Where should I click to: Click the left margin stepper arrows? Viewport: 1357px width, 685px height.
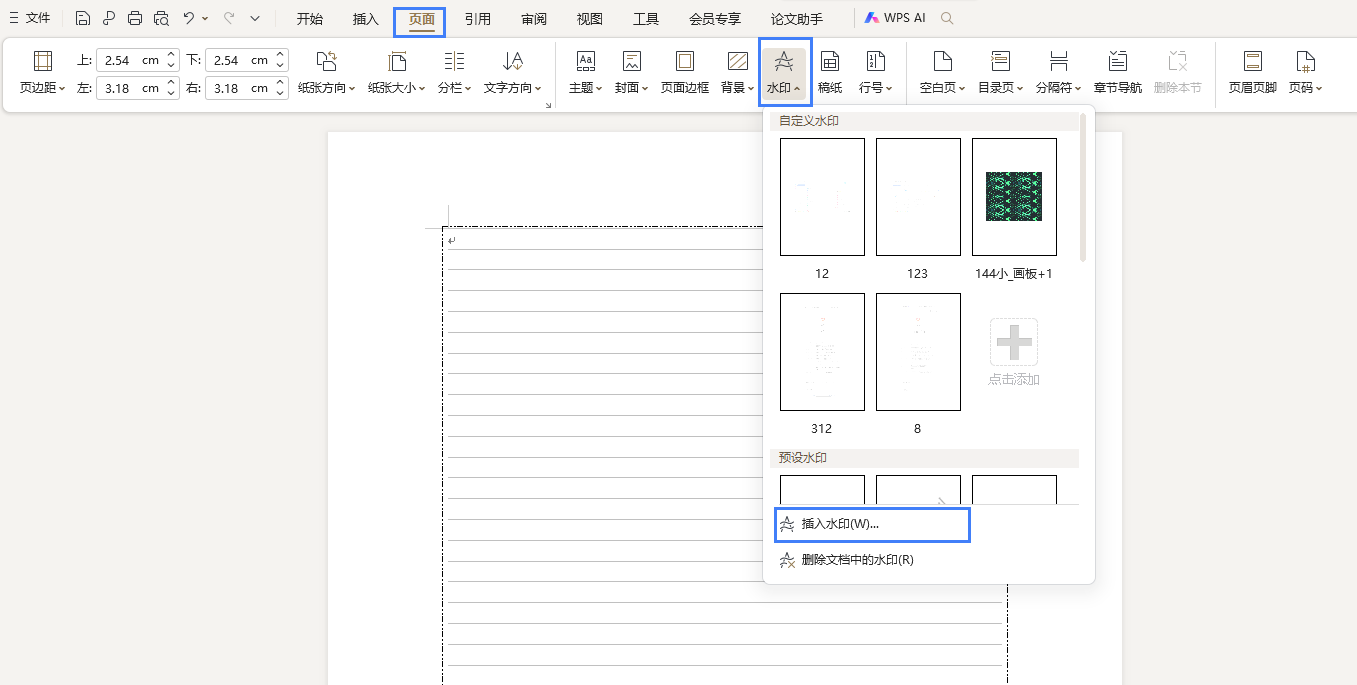172,88
